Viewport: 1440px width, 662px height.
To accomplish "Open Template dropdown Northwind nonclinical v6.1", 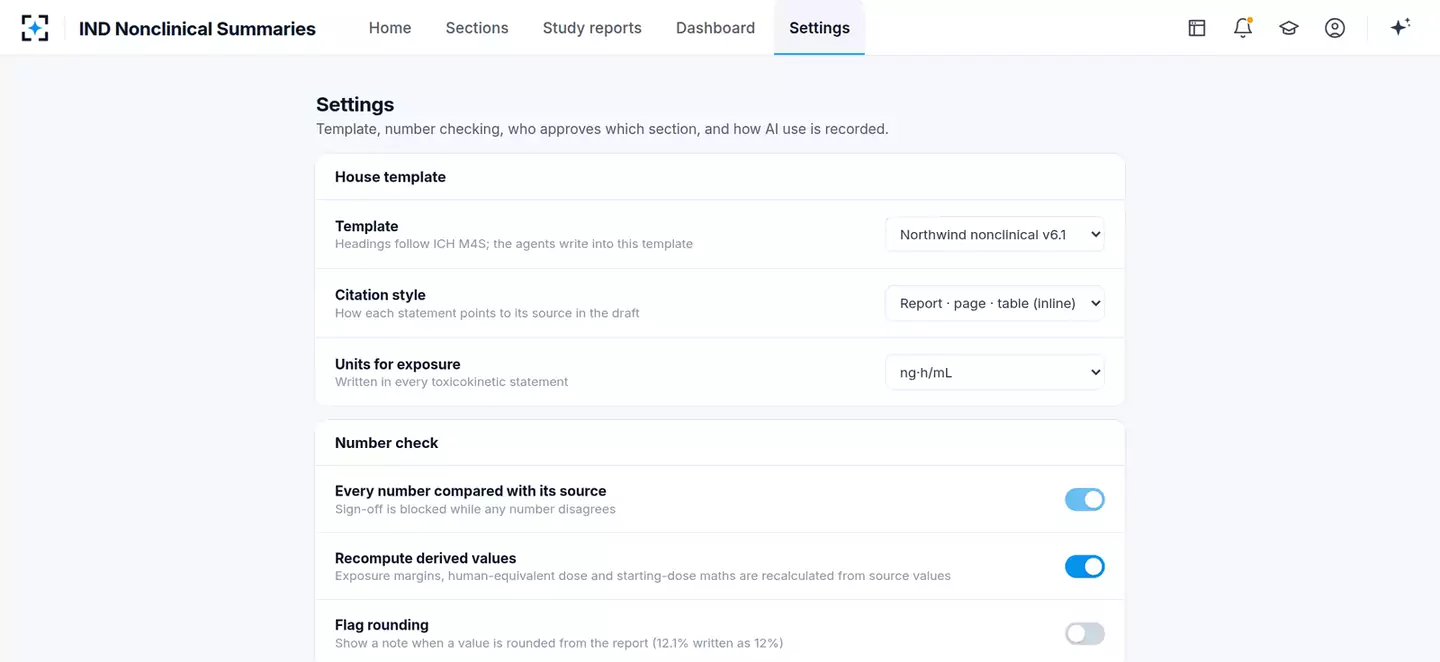I will [x=995, y=235].
